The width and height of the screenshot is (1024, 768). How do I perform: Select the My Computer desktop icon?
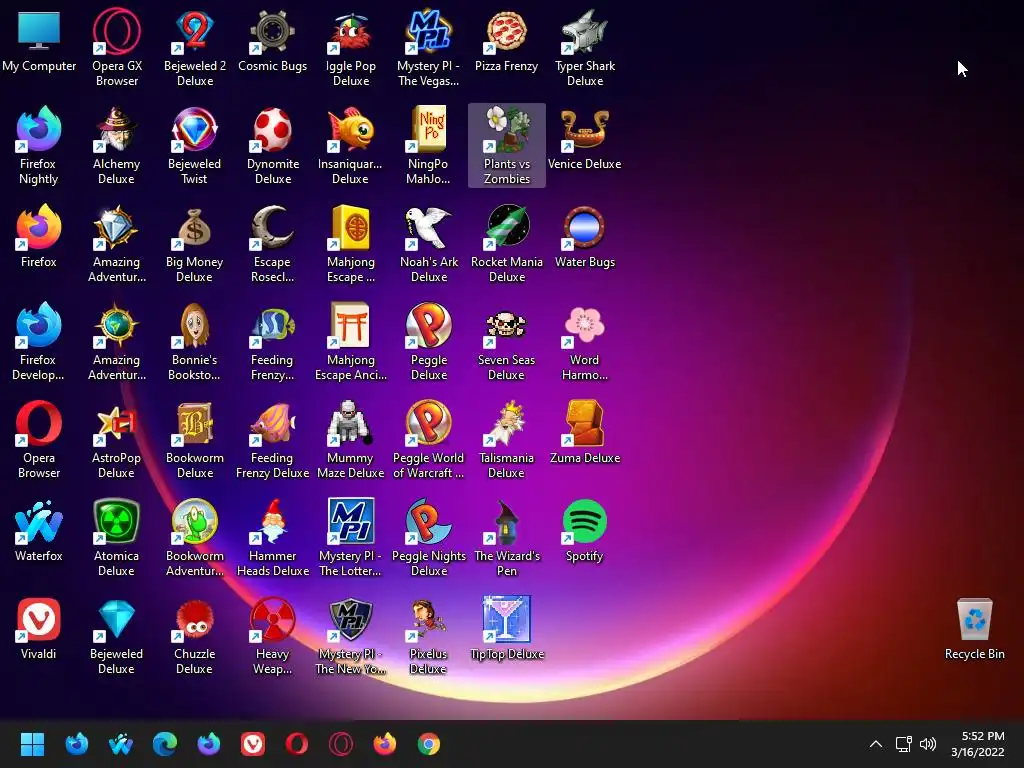pos(39,40)
